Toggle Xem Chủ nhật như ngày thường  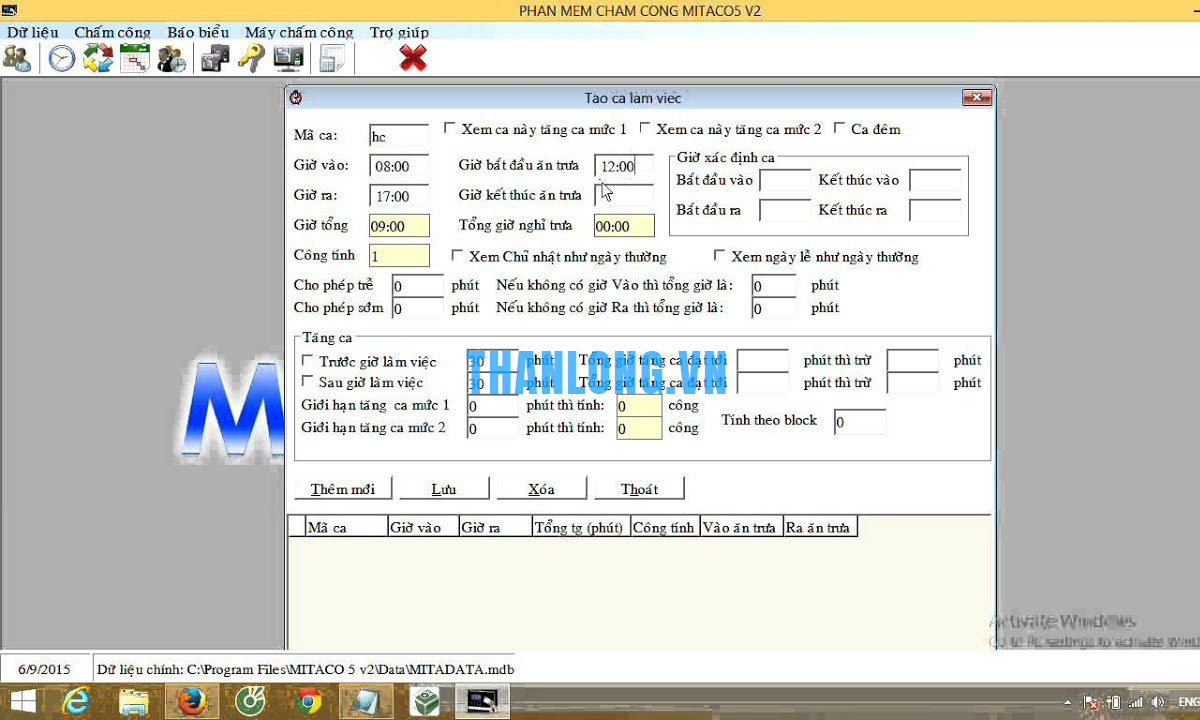458,256
